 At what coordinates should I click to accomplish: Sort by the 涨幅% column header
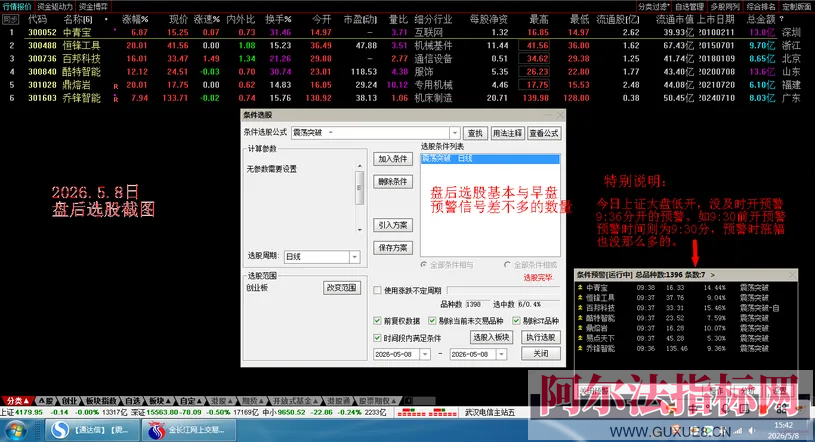point(135,20)
